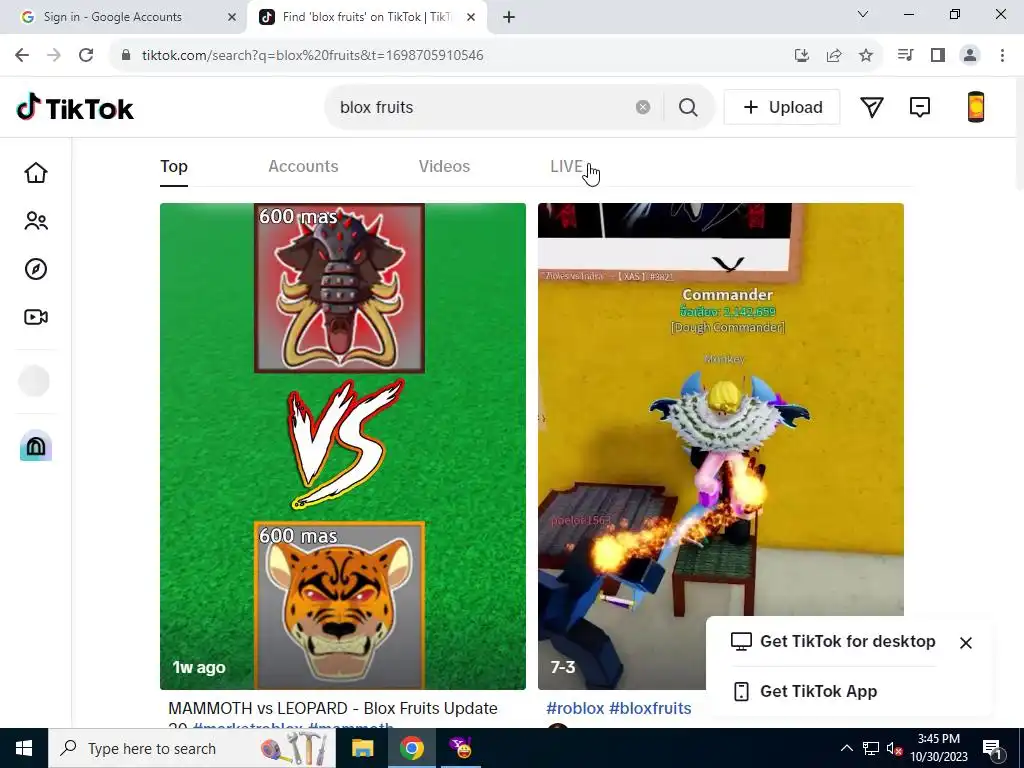Image resolution: width=1024 pixels, height=768 pixels.
Task: Show hidden system tray icons
Action: click(x=846, y=748)
